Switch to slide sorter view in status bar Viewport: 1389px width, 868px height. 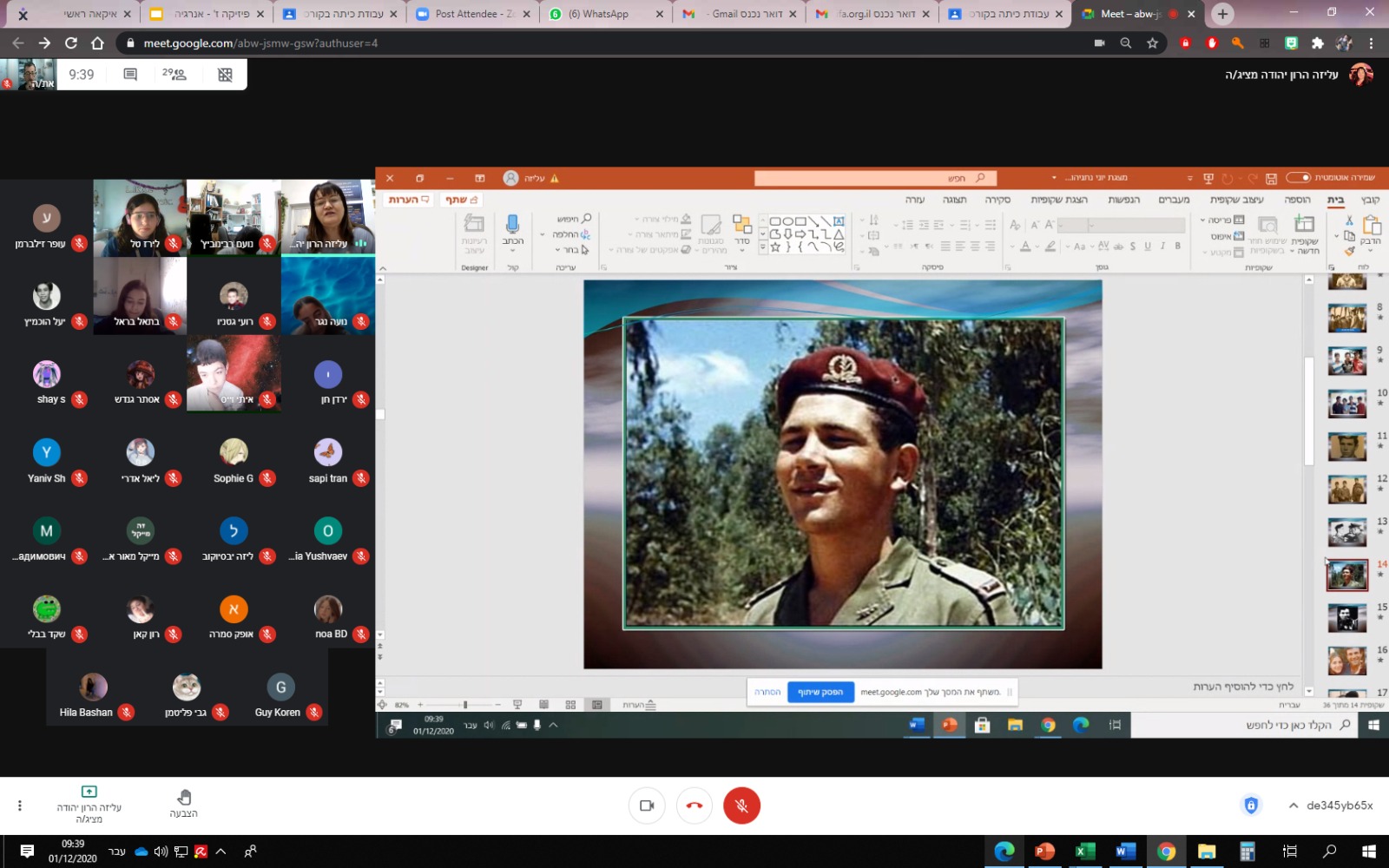coord(570,705)
